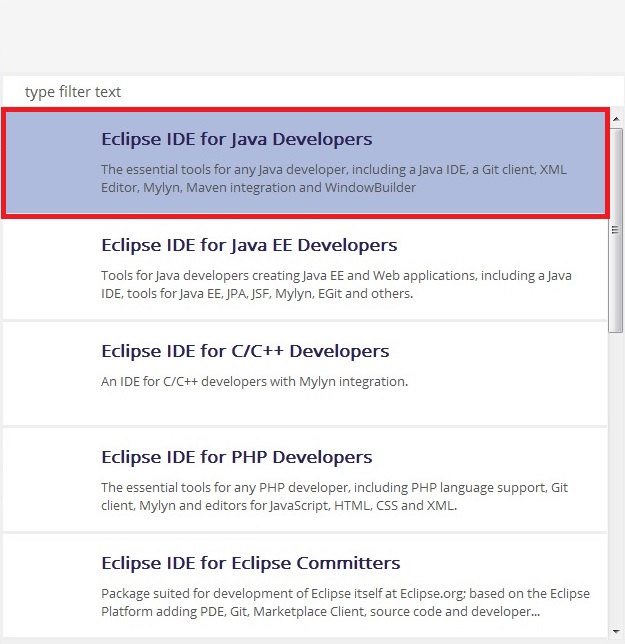
Task: Click 'Package suited for development of Eclipse' description
Action: (x=345, y=603)
